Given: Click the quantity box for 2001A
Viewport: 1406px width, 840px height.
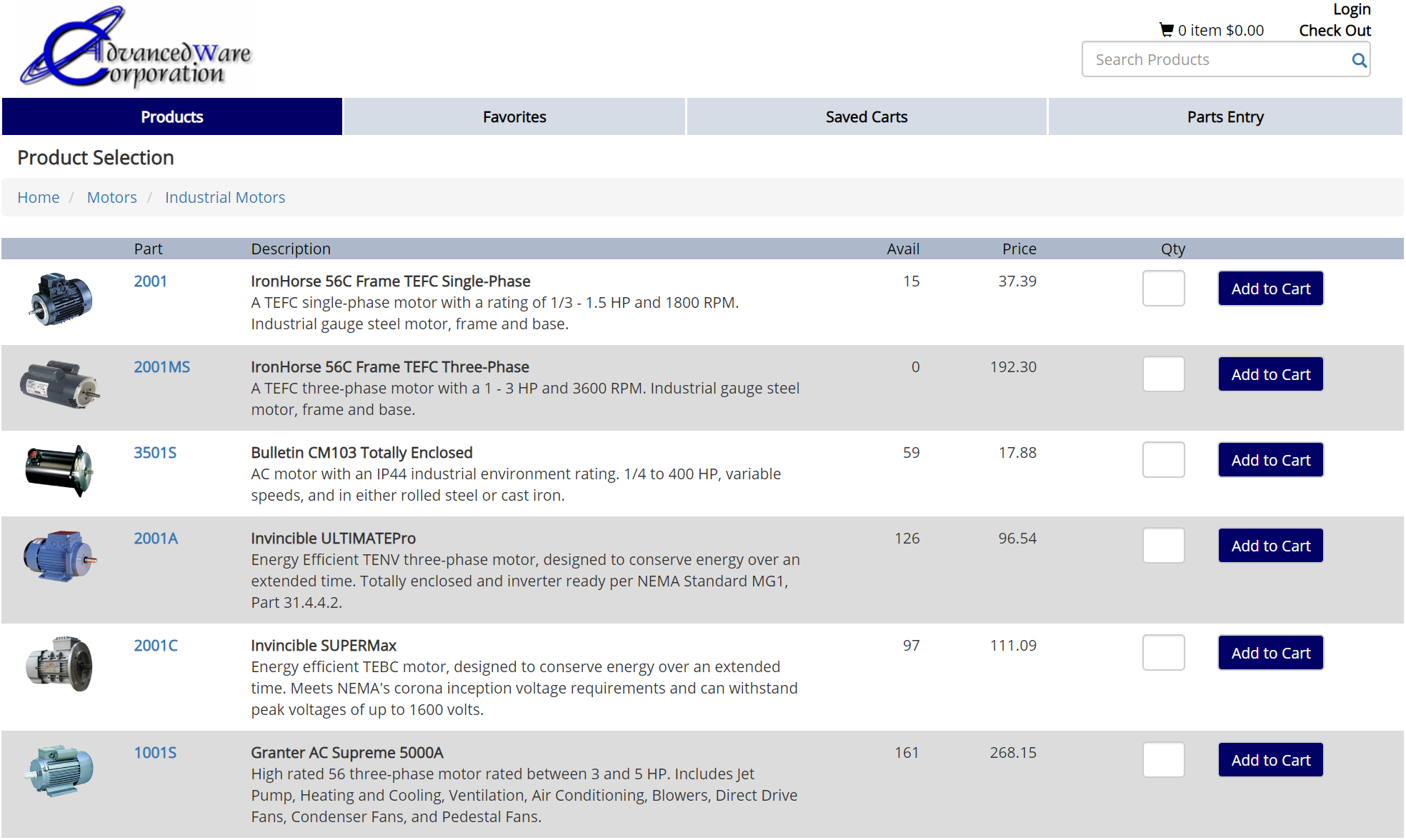Looking at the screenshot, I should coord(1164,546).
